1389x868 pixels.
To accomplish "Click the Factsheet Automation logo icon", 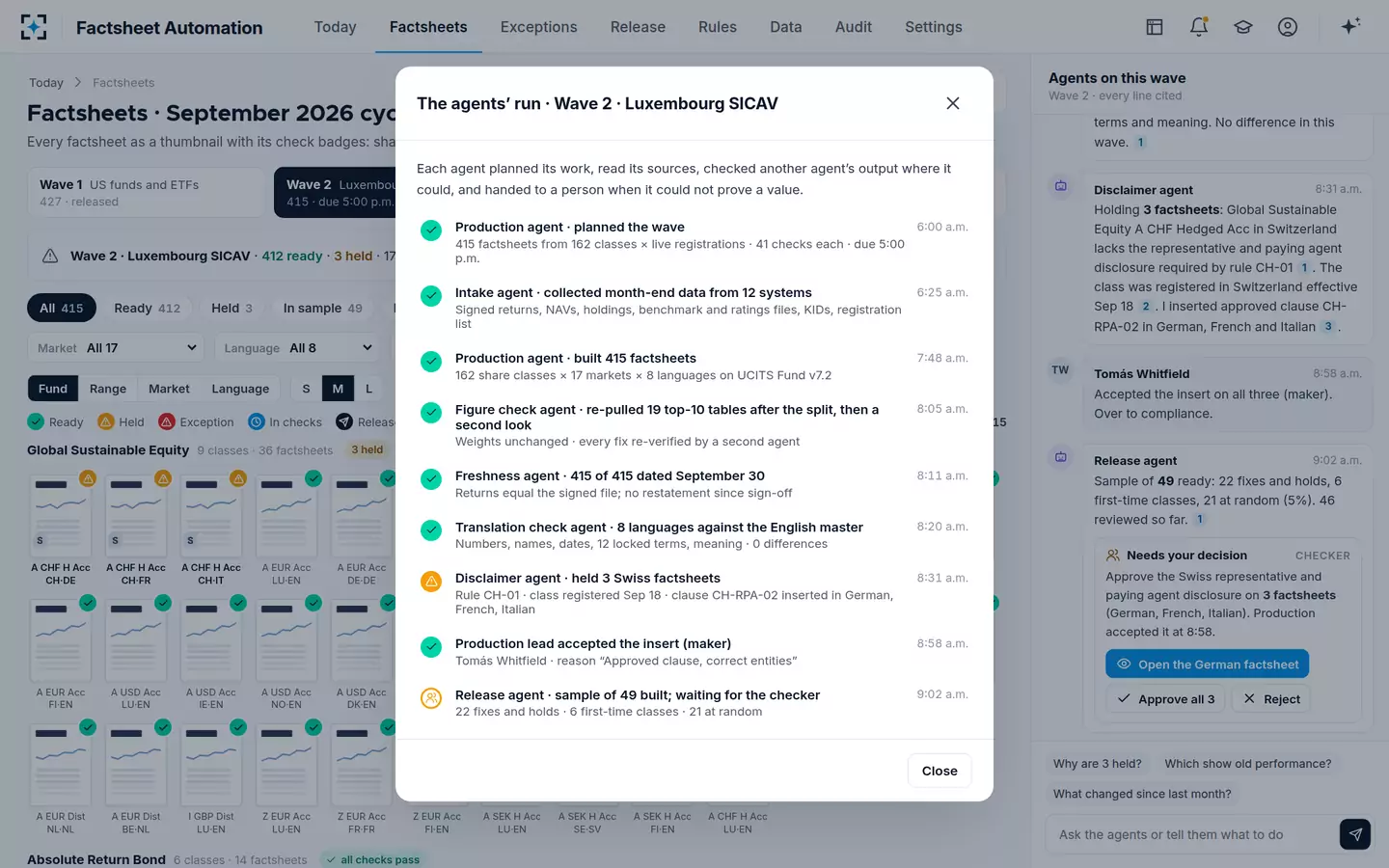I will [x=34, y=27].
